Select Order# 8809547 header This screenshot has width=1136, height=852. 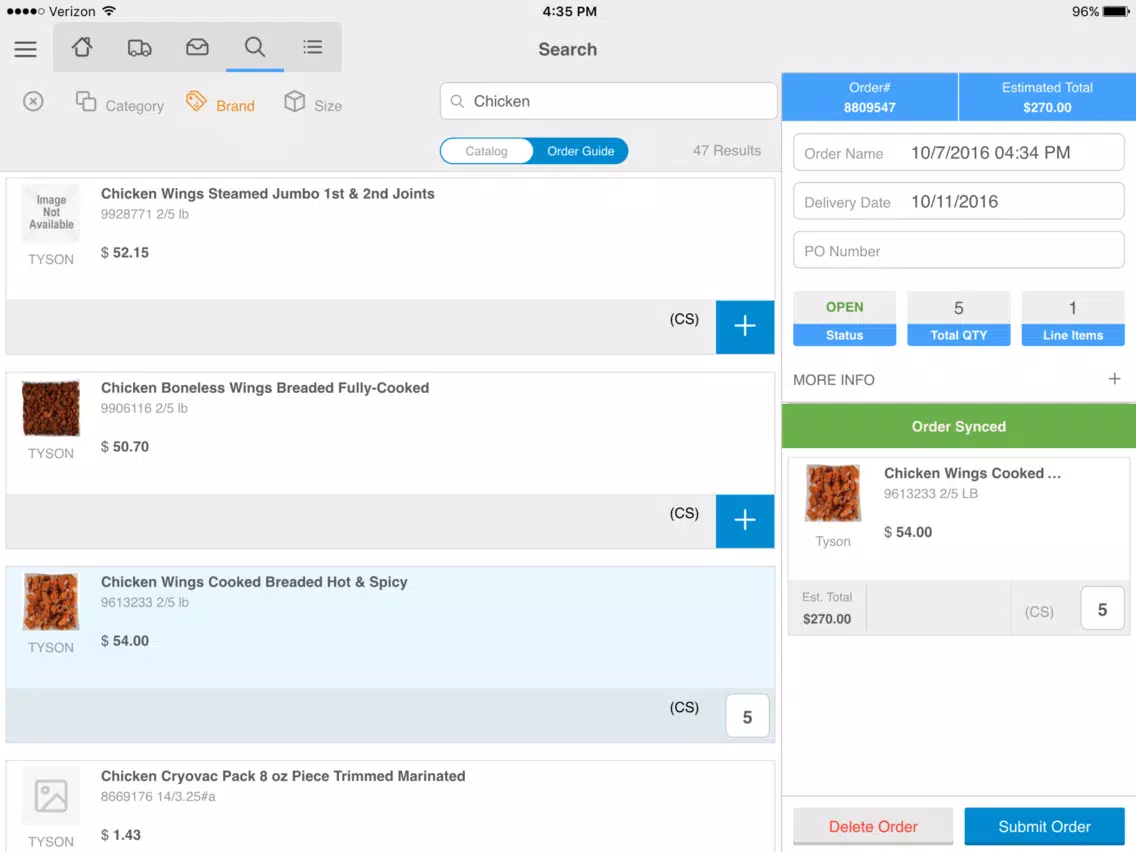(x=869, y=97)
